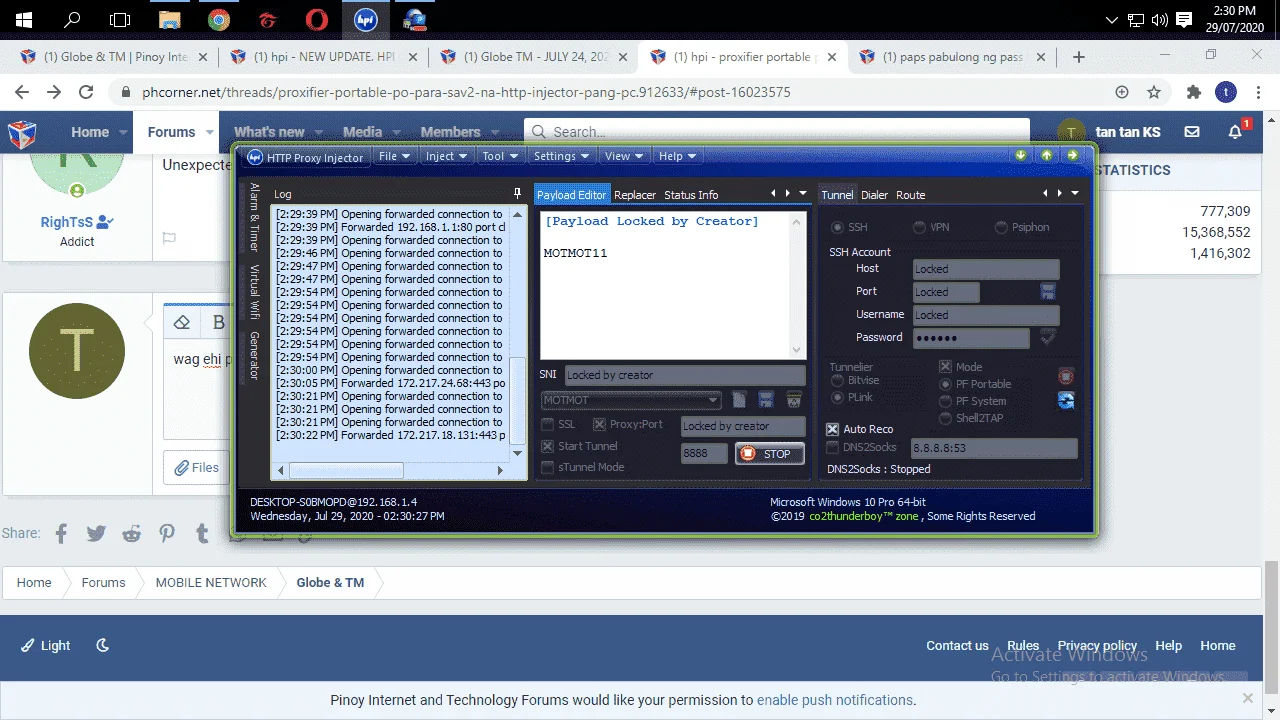The height and width of the screenshot is (720, 1280).
Task: Open the Privacy policy footer link
Action: [x=1097, y=645]
